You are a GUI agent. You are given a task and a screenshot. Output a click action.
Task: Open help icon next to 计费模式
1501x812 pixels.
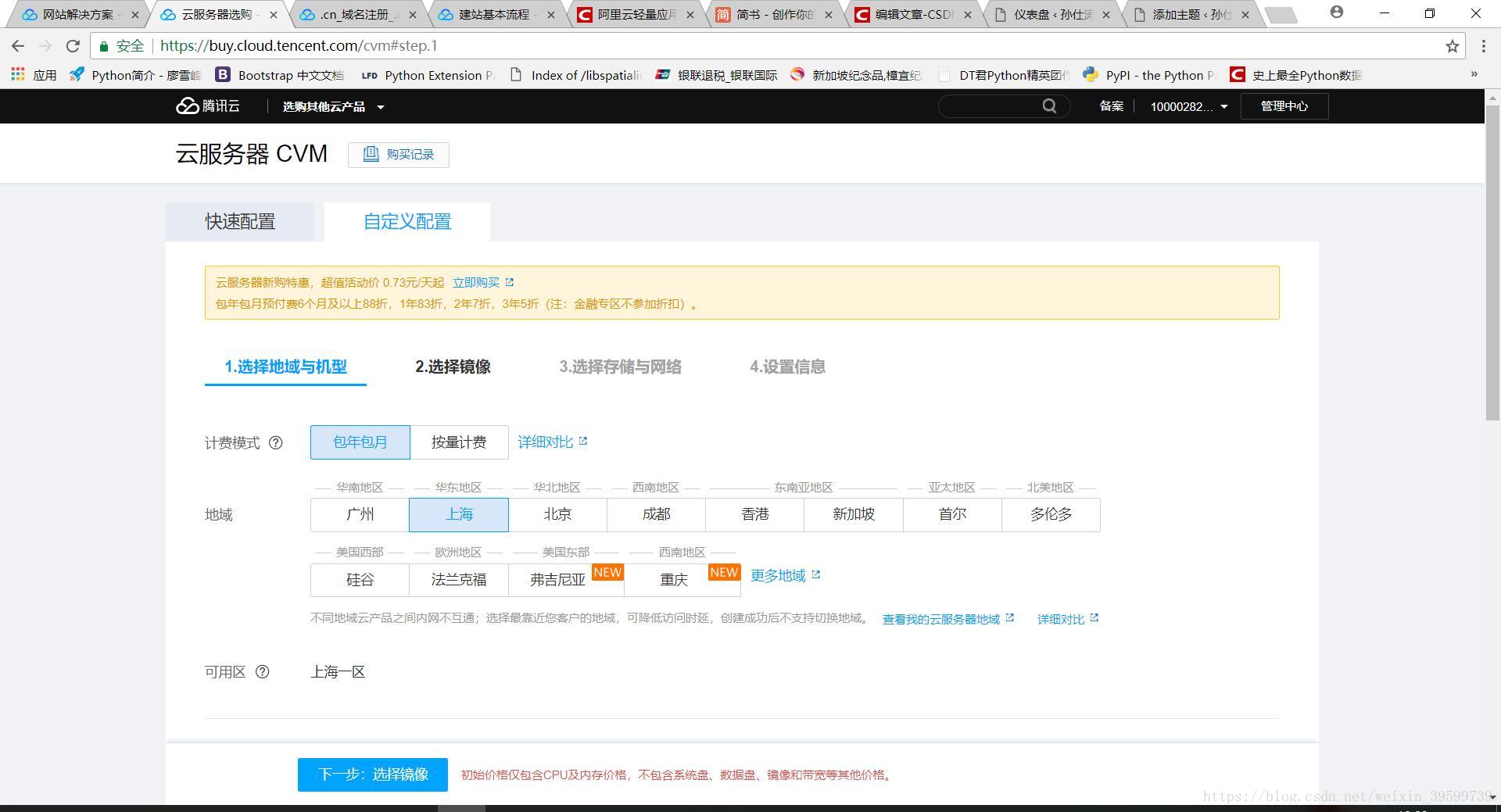275,442
